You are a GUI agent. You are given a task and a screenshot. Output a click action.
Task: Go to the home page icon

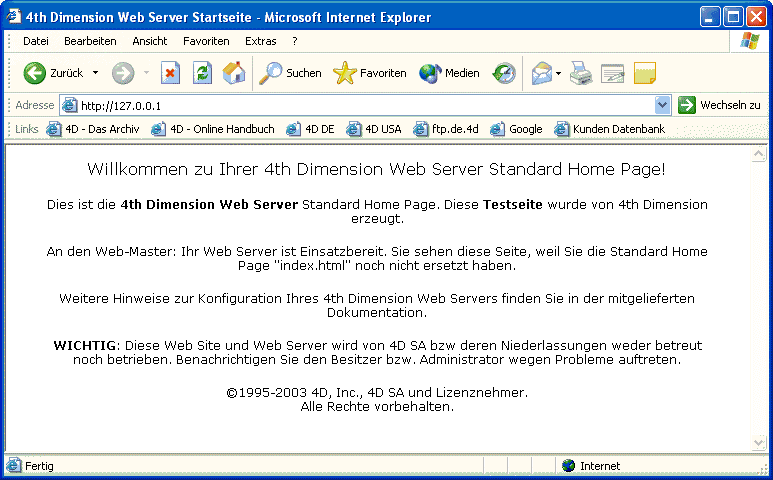233,73
